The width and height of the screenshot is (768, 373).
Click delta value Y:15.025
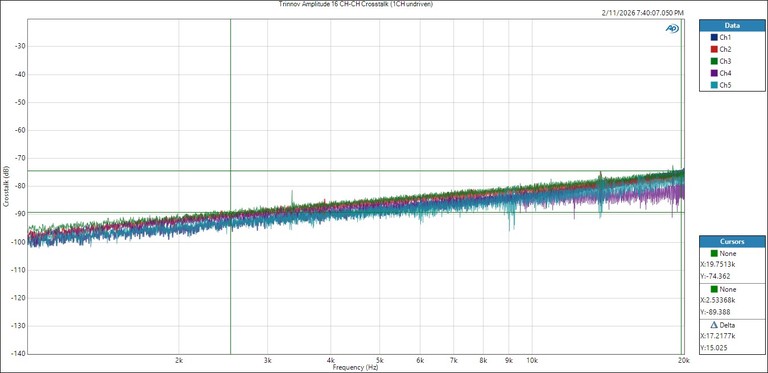713,348
